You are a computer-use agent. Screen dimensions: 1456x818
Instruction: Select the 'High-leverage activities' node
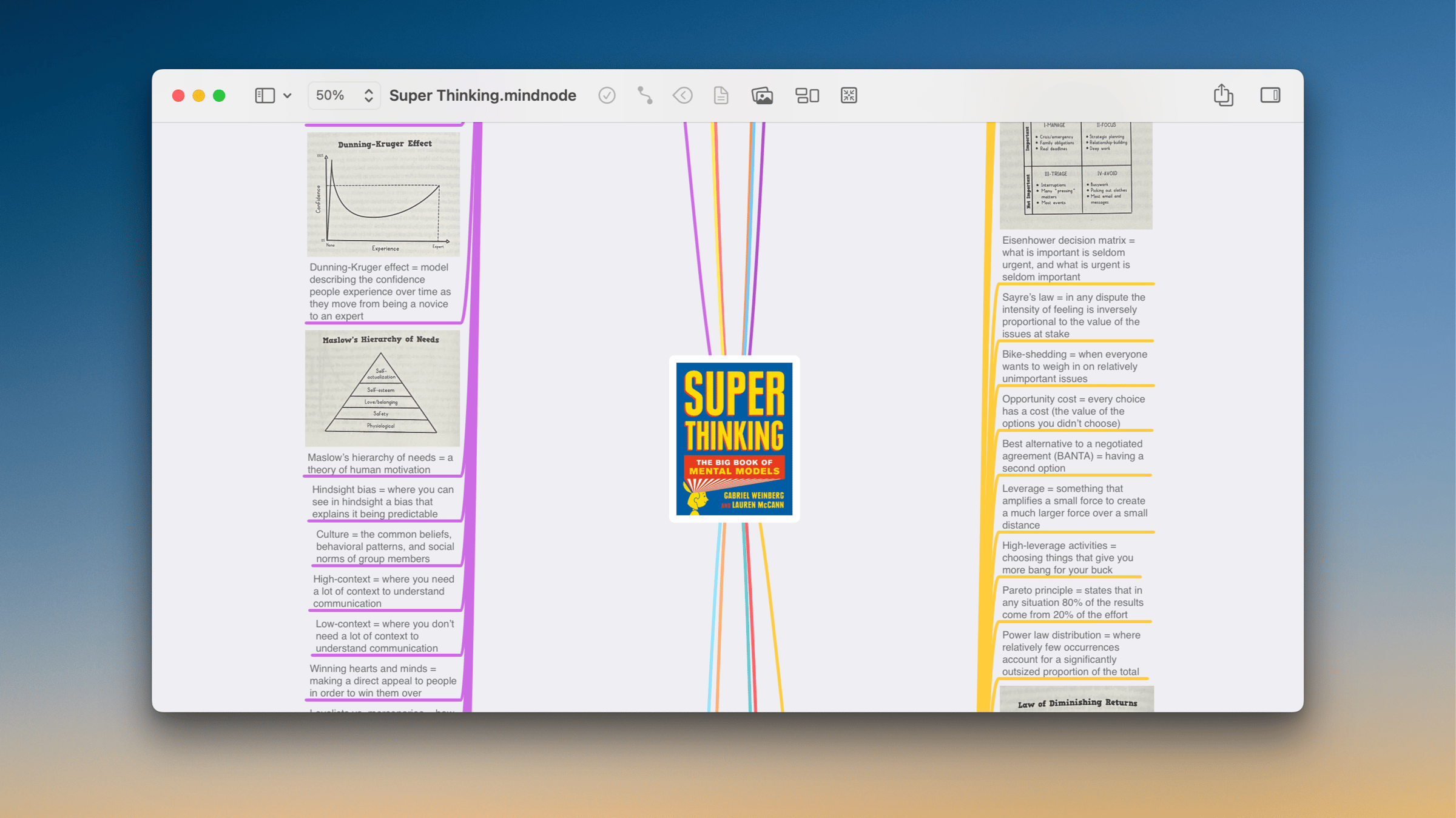[x=1068, y=557]
